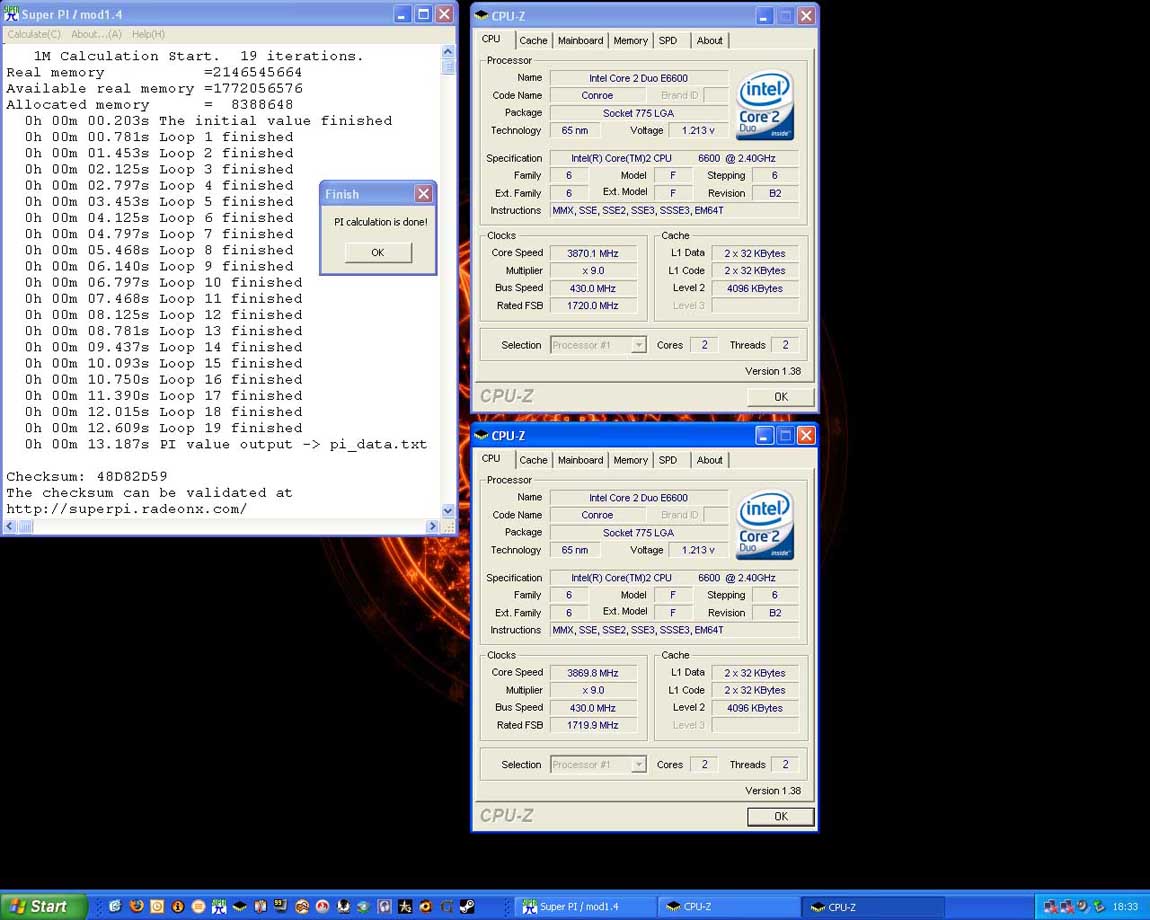This screenshot has width=1150, height=920.
Task: Open the Super PI quick launch icon
Action: [219, 907]
